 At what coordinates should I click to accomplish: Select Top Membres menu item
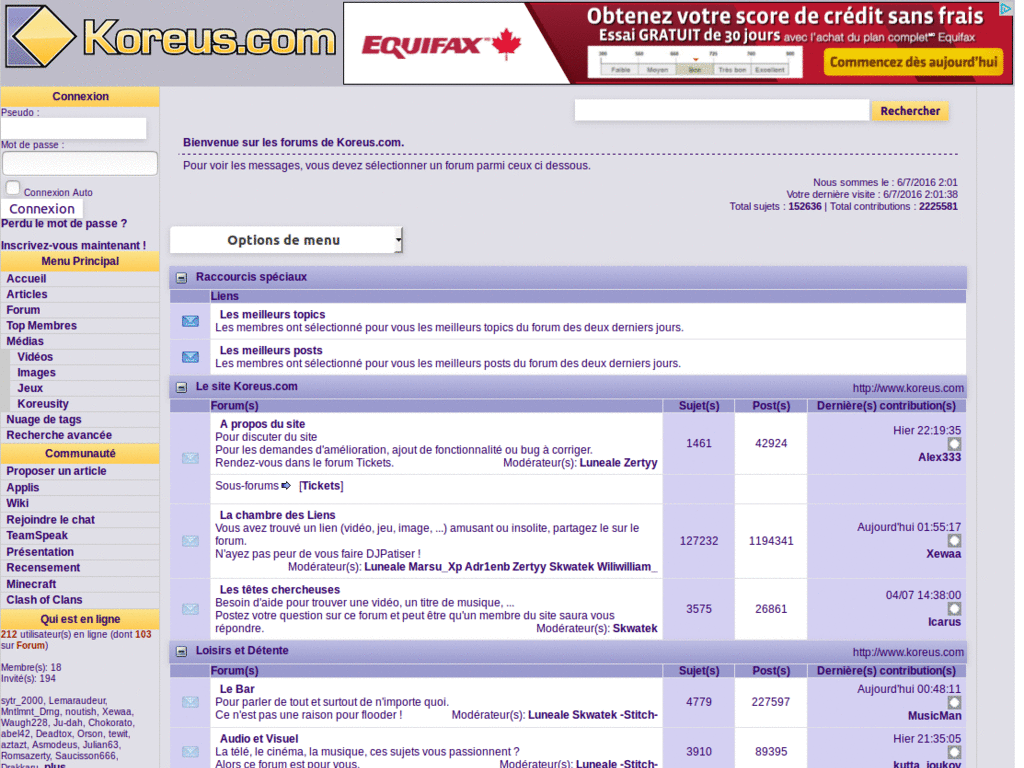[x=41, y=326]
